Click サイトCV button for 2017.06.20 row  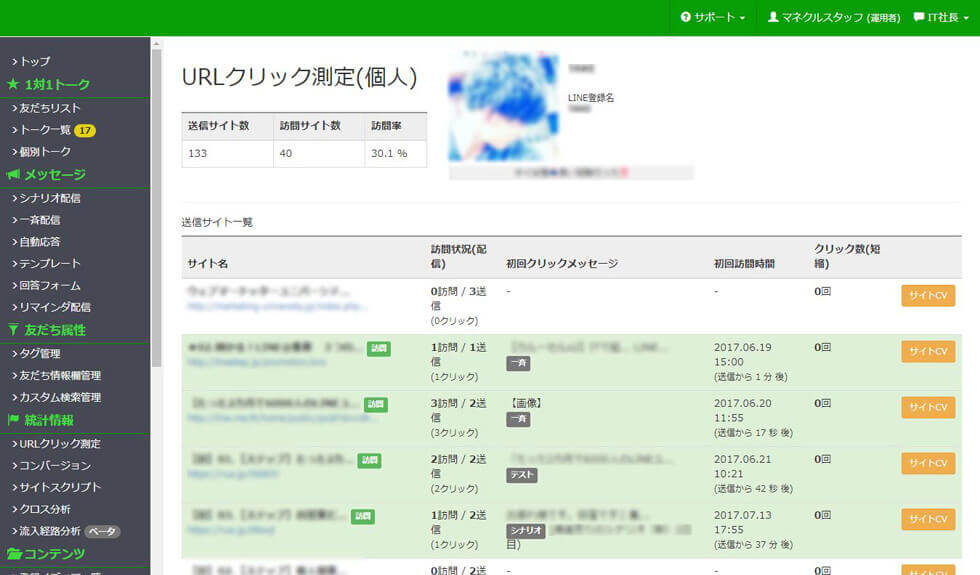[x=928, y=408]
